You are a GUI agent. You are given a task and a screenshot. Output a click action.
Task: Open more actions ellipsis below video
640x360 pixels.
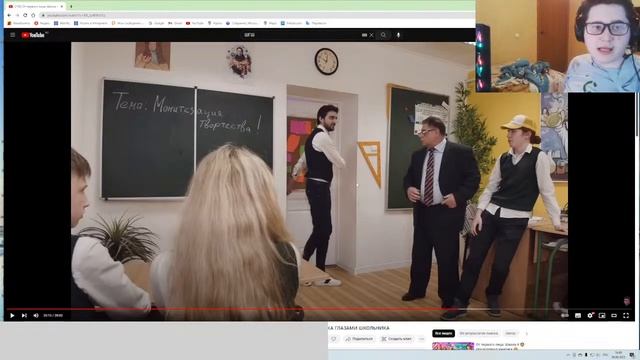(x=422, y=339)
